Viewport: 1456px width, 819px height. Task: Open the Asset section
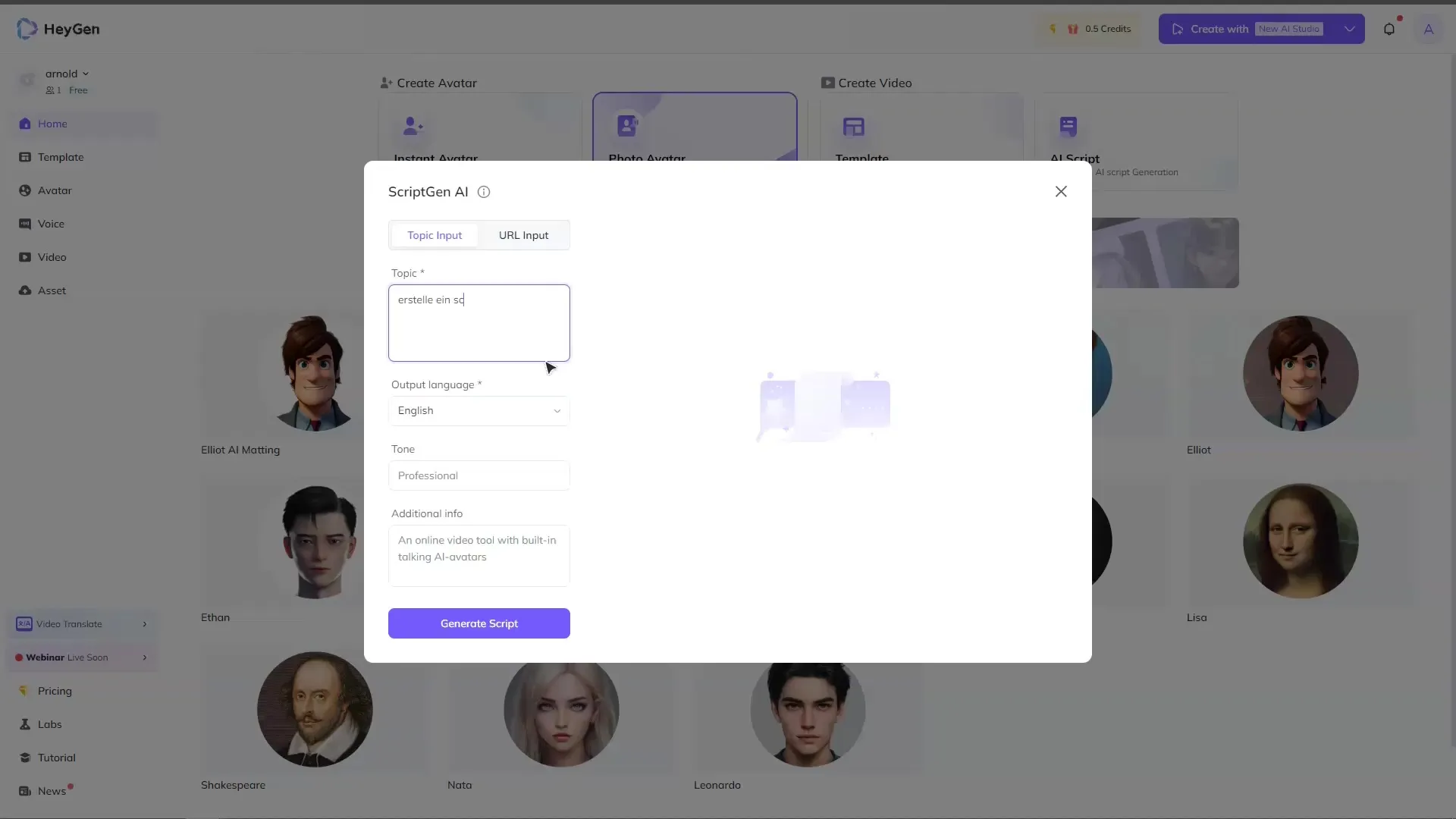[x=51, y=290]
